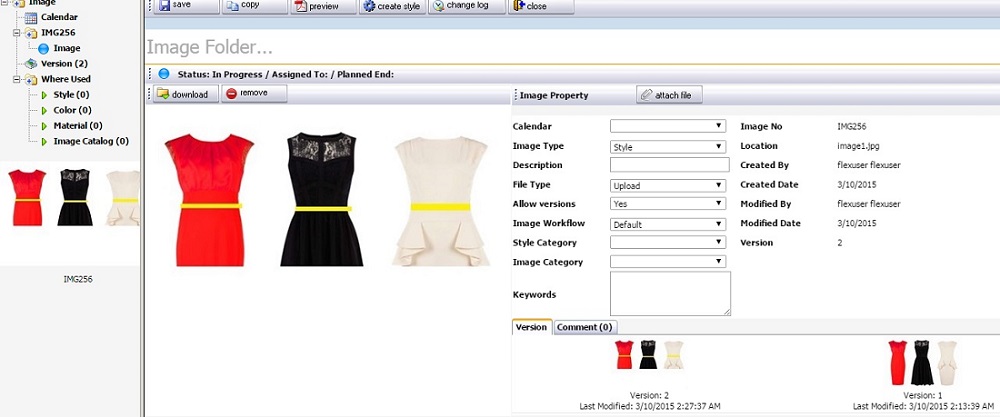Click the download button
Viewport: 1000px width, 417px height.
(x=186, y=94)
